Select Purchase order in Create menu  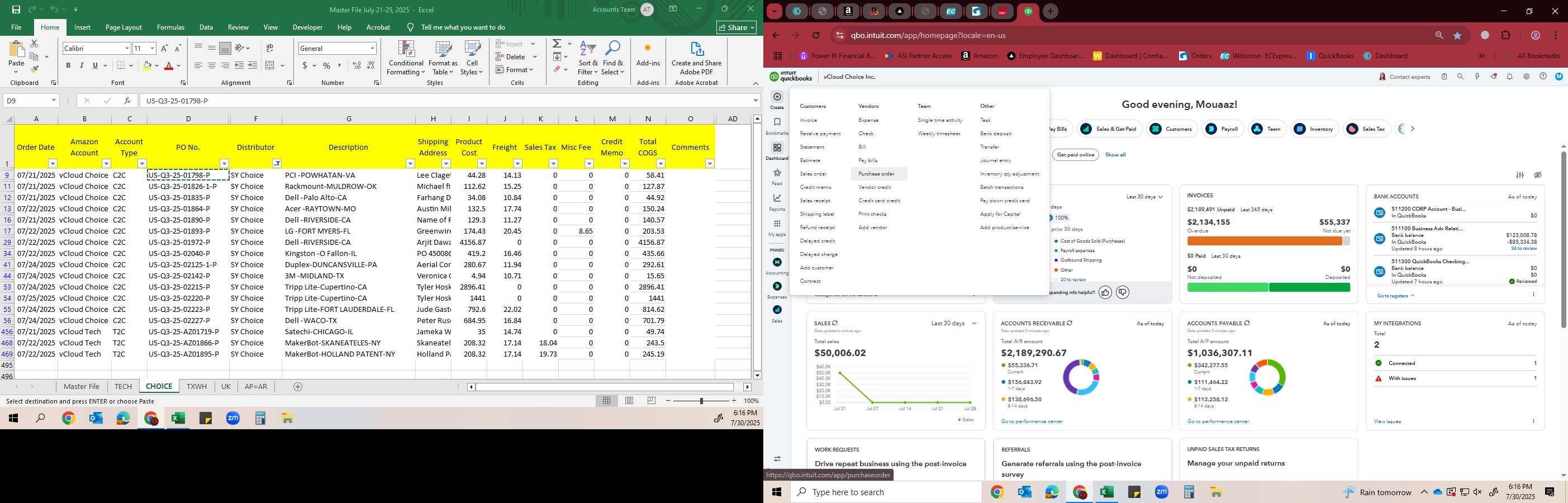877,174
